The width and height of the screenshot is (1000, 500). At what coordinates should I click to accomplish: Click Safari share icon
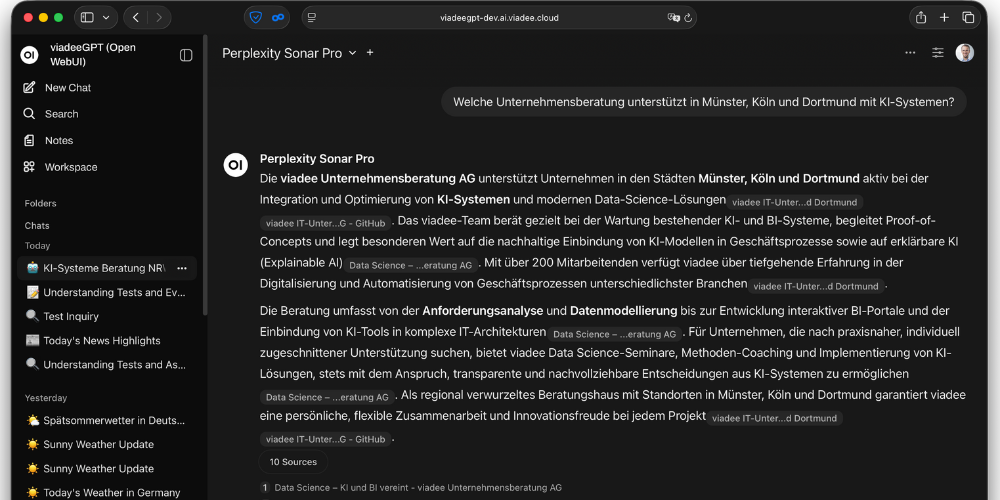pyautogui.click(x=920, y=17)
